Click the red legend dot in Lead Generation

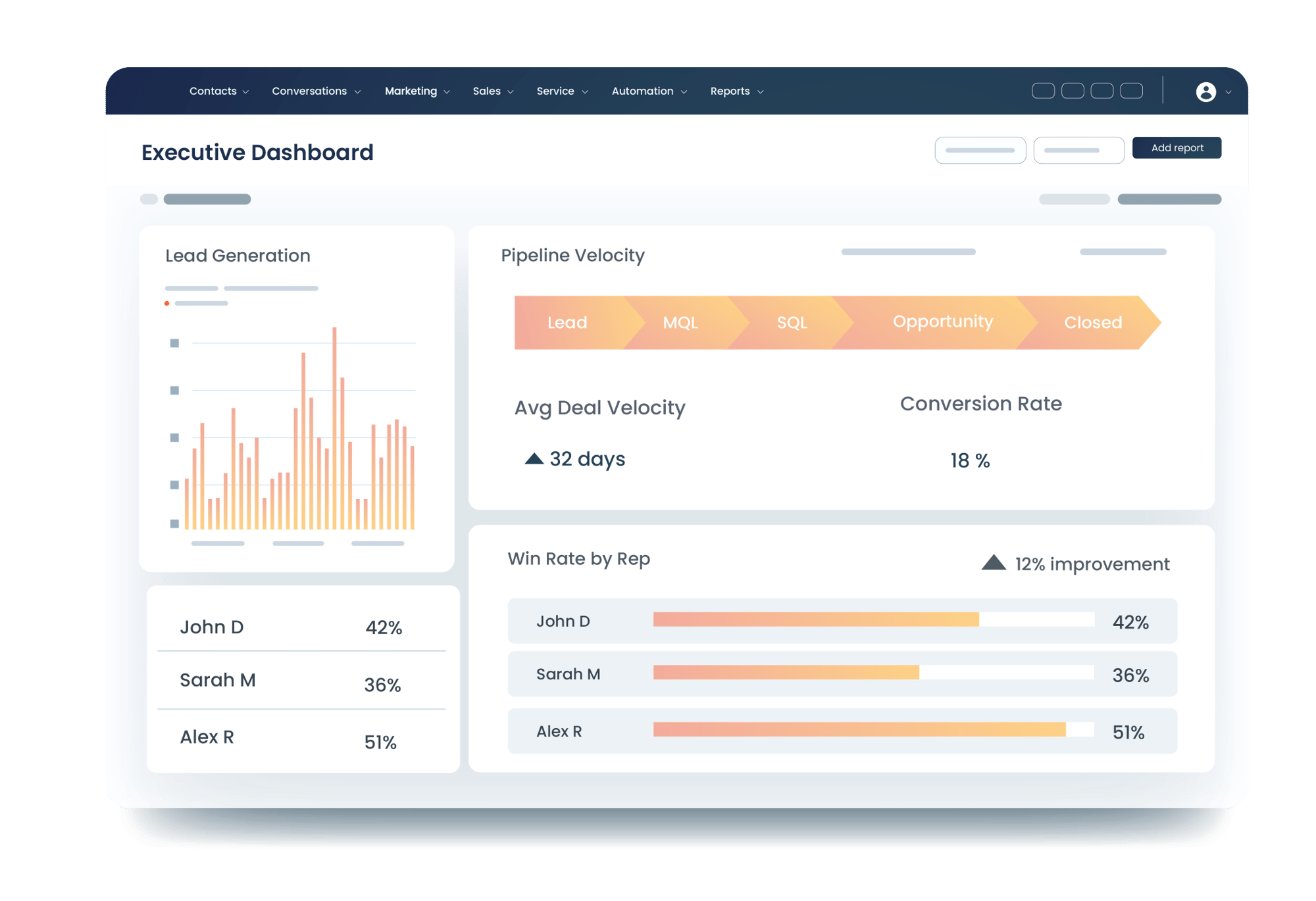(167, 303)
